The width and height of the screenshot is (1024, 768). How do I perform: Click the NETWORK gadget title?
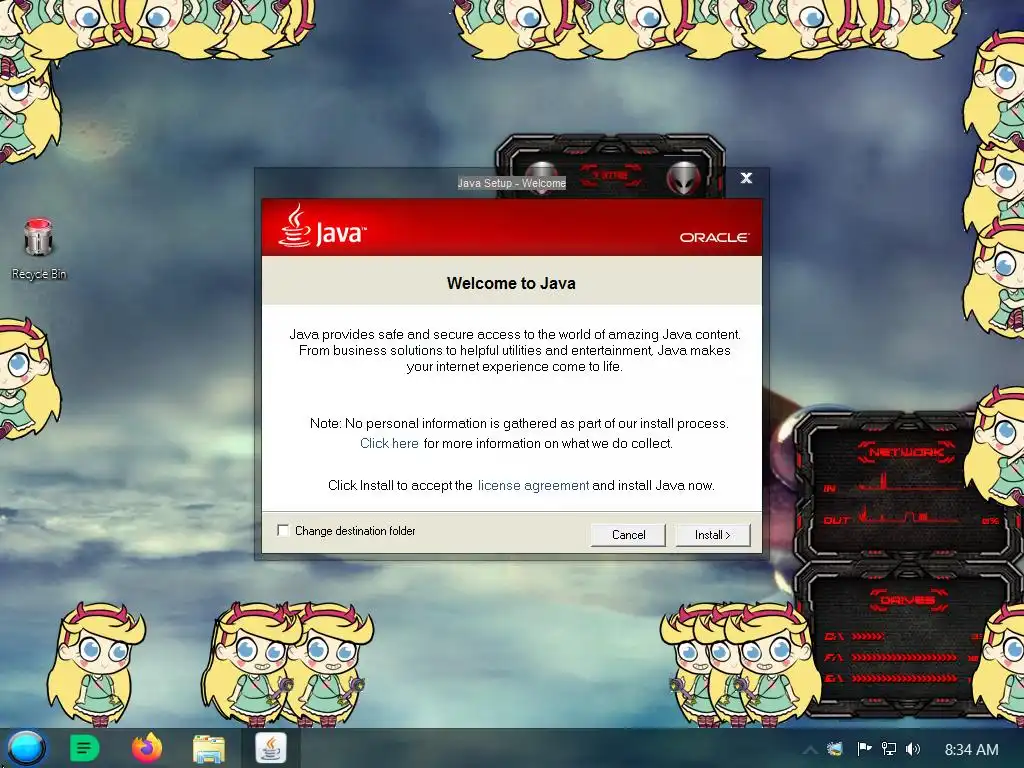coord(906,452)
